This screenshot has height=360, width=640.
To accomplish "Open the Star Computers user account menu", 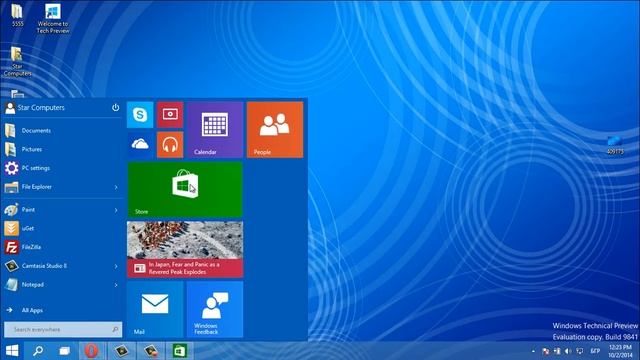I will pyautogui.click(x=35, y=108).
